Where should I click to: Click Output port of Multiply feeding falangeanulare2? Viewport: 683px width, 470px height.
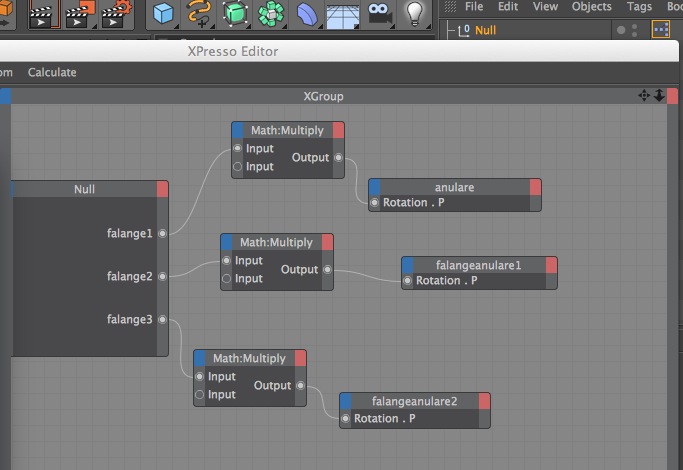[301, 385]
